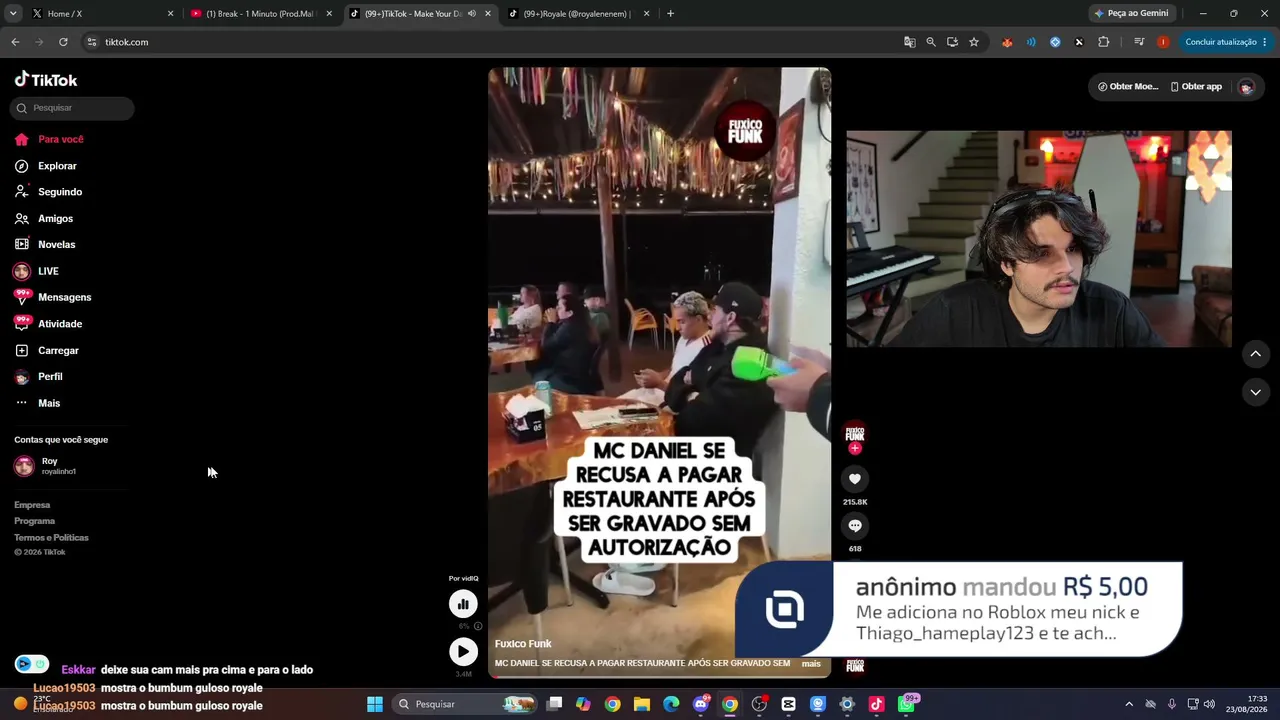Screen dimensions: 1280x720
Task: Translate this page icon
Action: pyautogui.click(x=909, y=42)
